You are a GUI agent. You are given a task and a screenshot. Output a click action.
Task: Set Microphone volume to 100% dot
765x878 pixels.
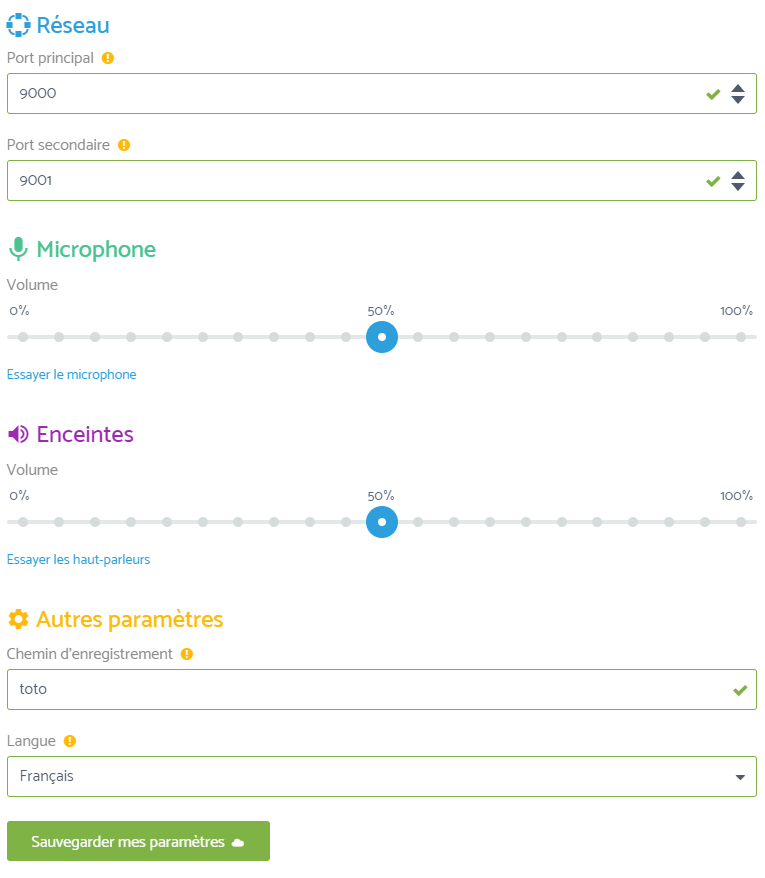pyautogui.click(x=741, y=337)
